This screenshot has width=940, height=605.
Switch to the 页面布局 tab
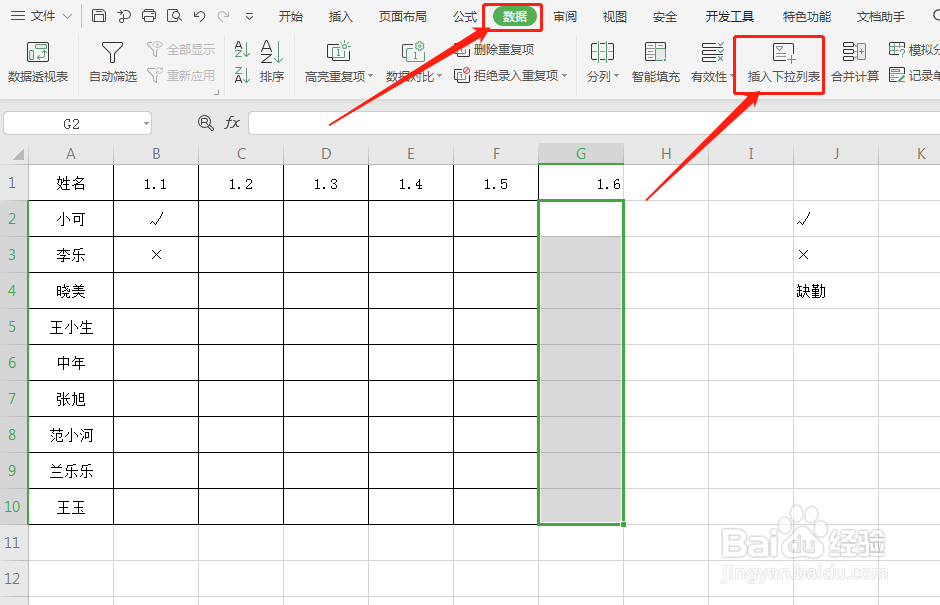pos(403,17)
